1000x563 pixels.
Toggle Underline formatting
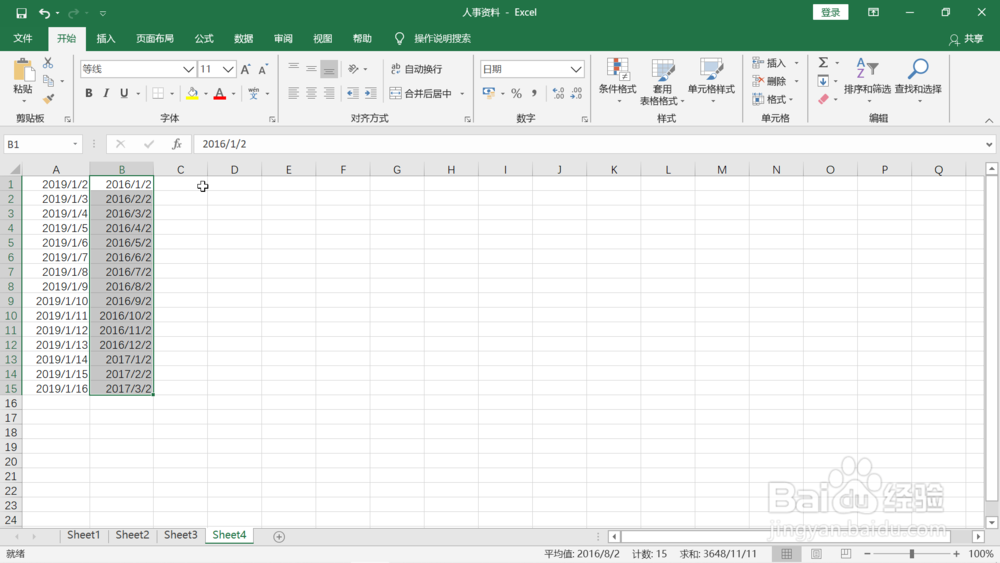pos(124,94)
